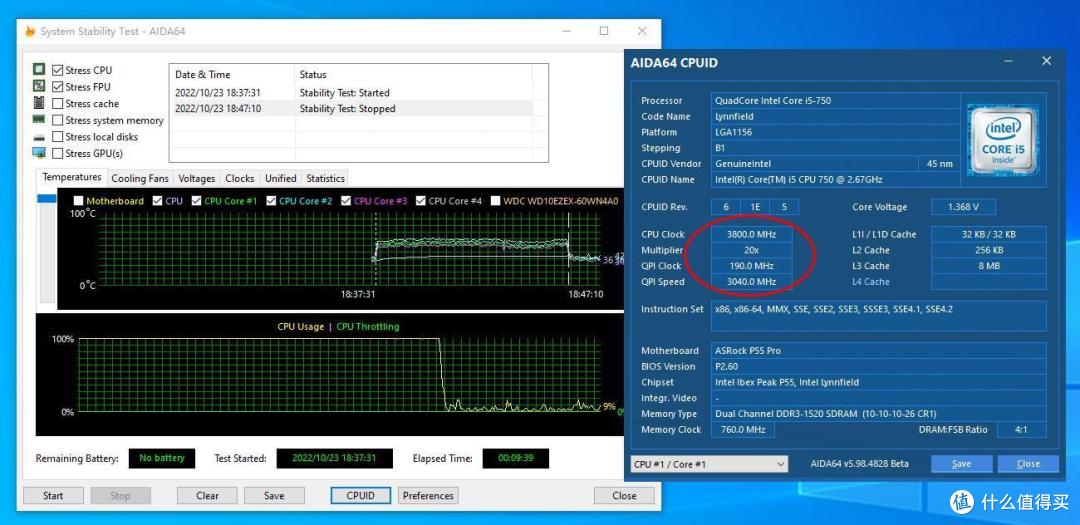Image resolution: width=1080 pixels, height=525 pixels.
Task: Click the CPU chip icon beside Stress CPU
Action: click(x=39, y=70)
